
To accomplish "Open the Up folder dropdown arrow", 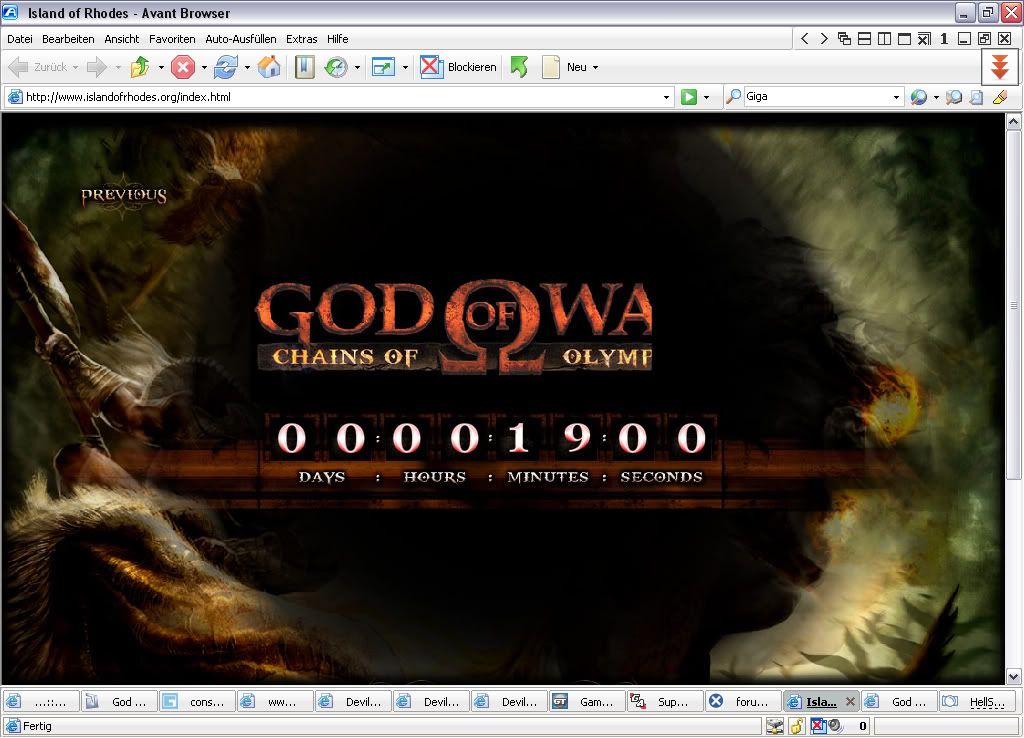I will tap(161, 67).
